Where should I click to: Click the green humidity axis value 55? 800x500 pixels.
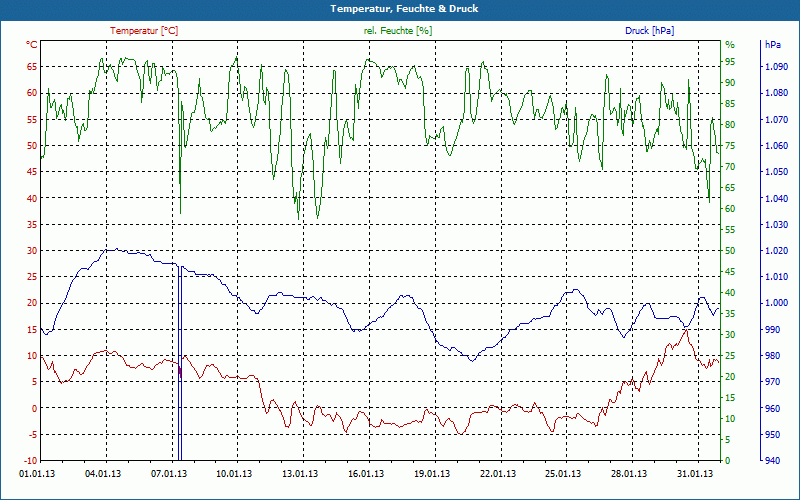(x=731, y=230)
